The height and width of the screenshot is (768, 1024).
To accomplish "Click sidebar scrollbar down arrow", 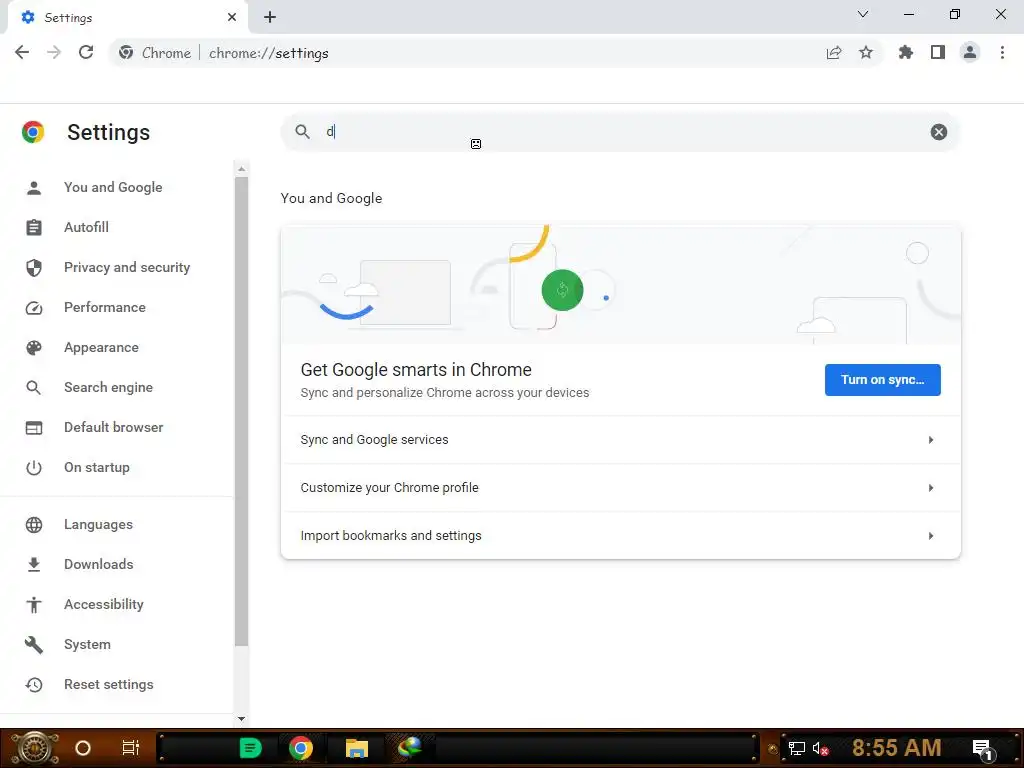I will (242, 719).
